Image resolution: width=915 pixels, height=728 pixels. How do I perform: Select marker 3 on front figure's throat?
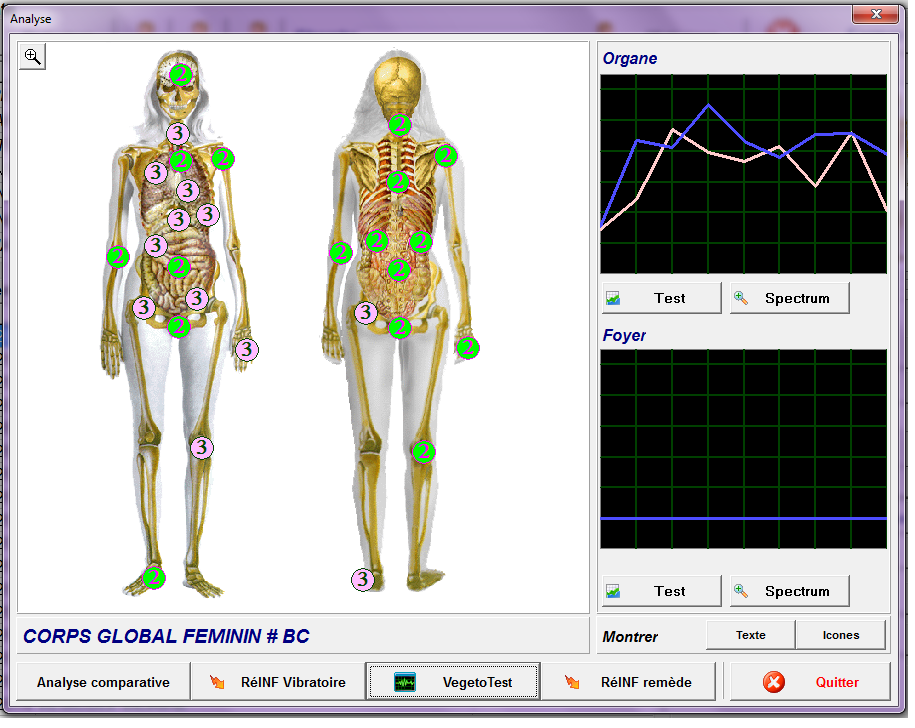178,134
